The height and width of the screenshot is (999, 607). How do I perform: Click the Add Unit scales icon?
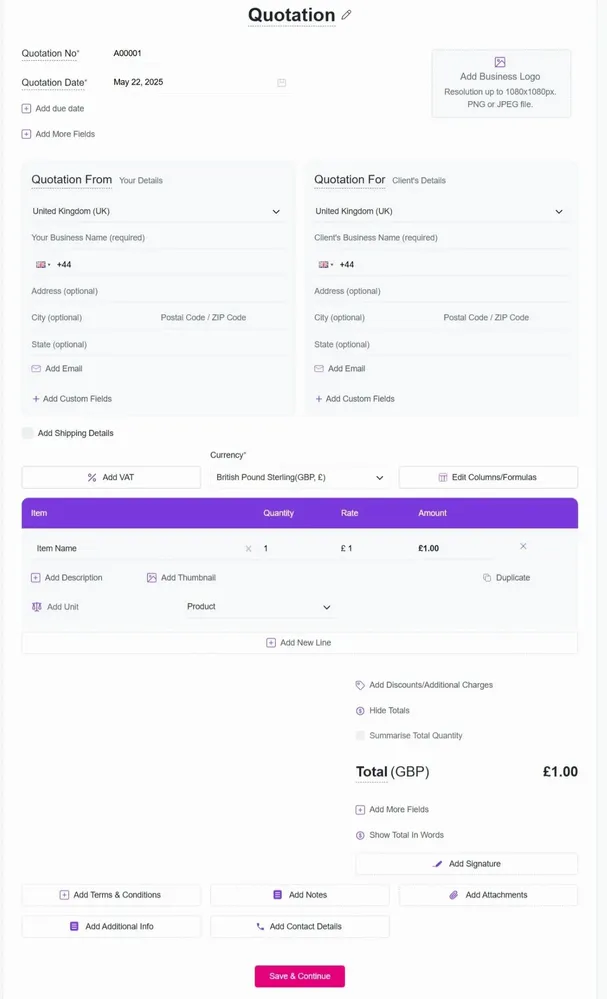pyautogui.click(x=36, y=607)
